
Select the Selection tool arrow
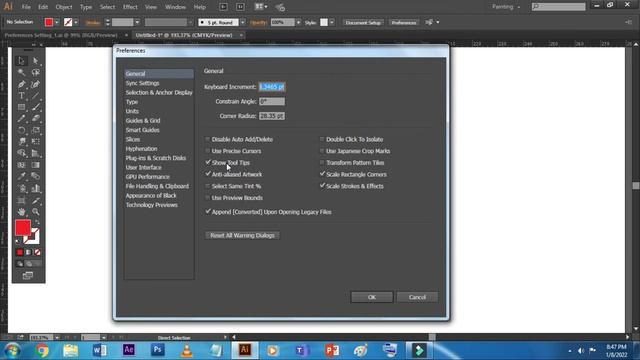[x=21, y=61]
